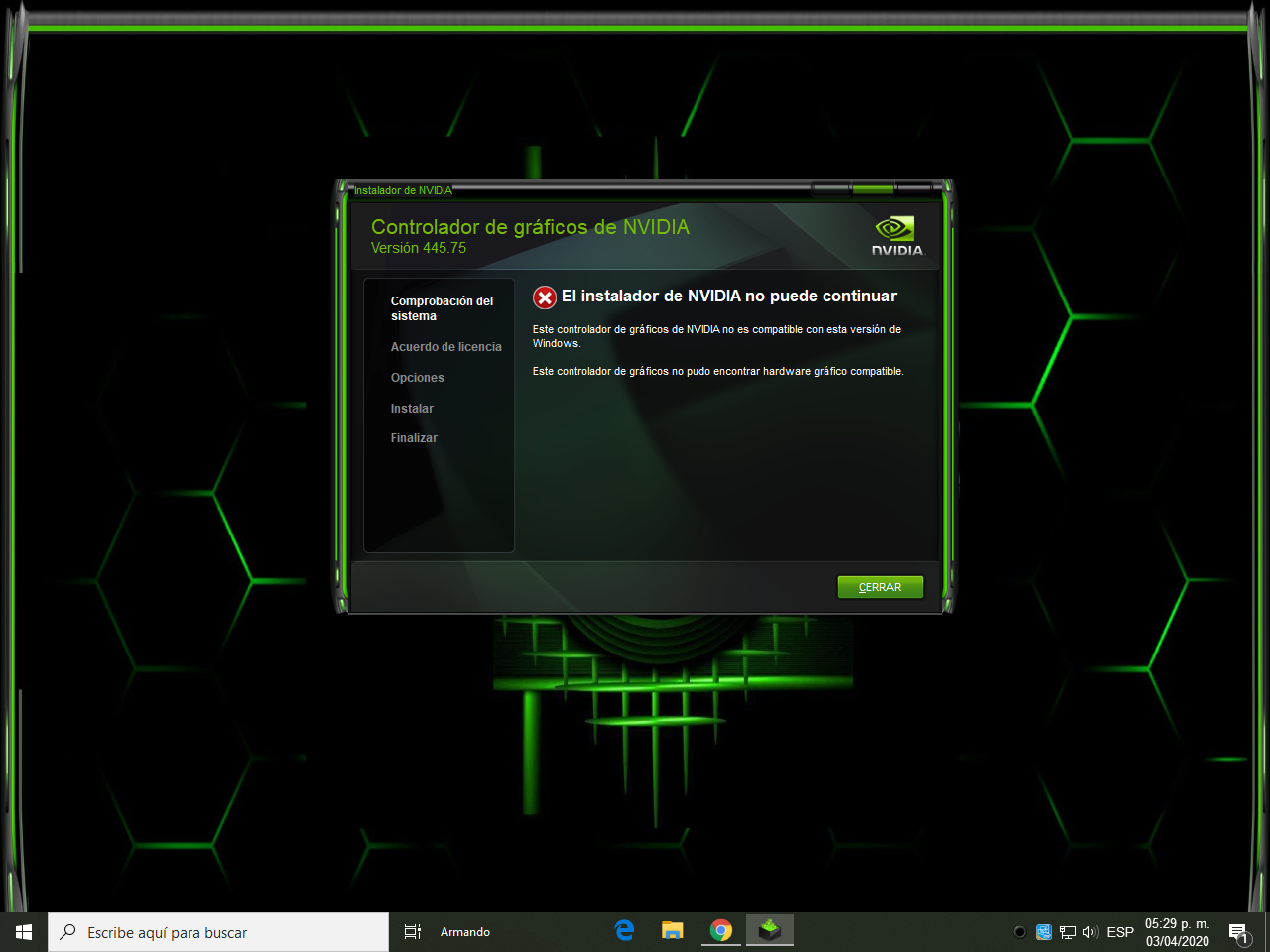The width and height of the screenshot is (1270, 952).
Task: Open File Explorer from the taskbar
Action: coord(673,931)
